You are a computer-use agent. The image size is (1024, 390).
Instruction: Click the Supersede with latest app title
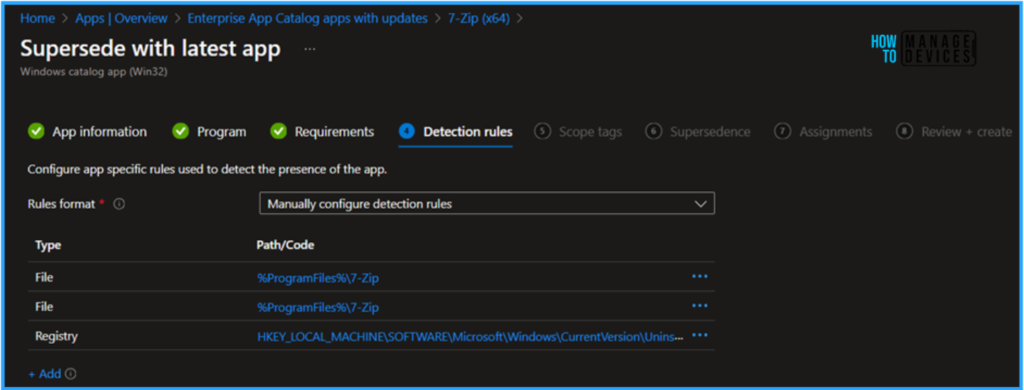[151, 49]
